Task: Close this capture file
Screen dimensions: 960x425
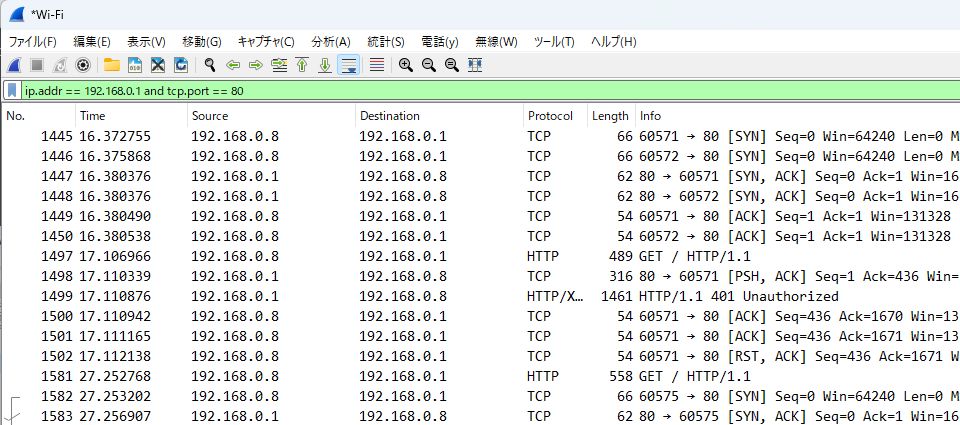Action: point(158,65)
